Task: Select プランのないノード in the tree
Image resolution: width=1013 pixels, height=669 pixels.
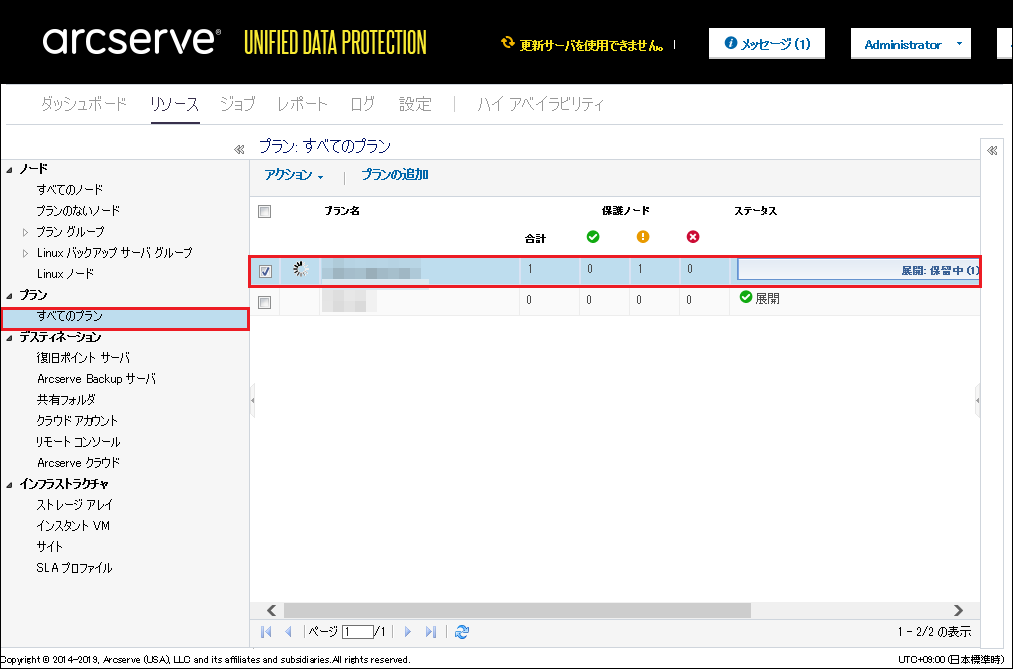Action: 78,211
